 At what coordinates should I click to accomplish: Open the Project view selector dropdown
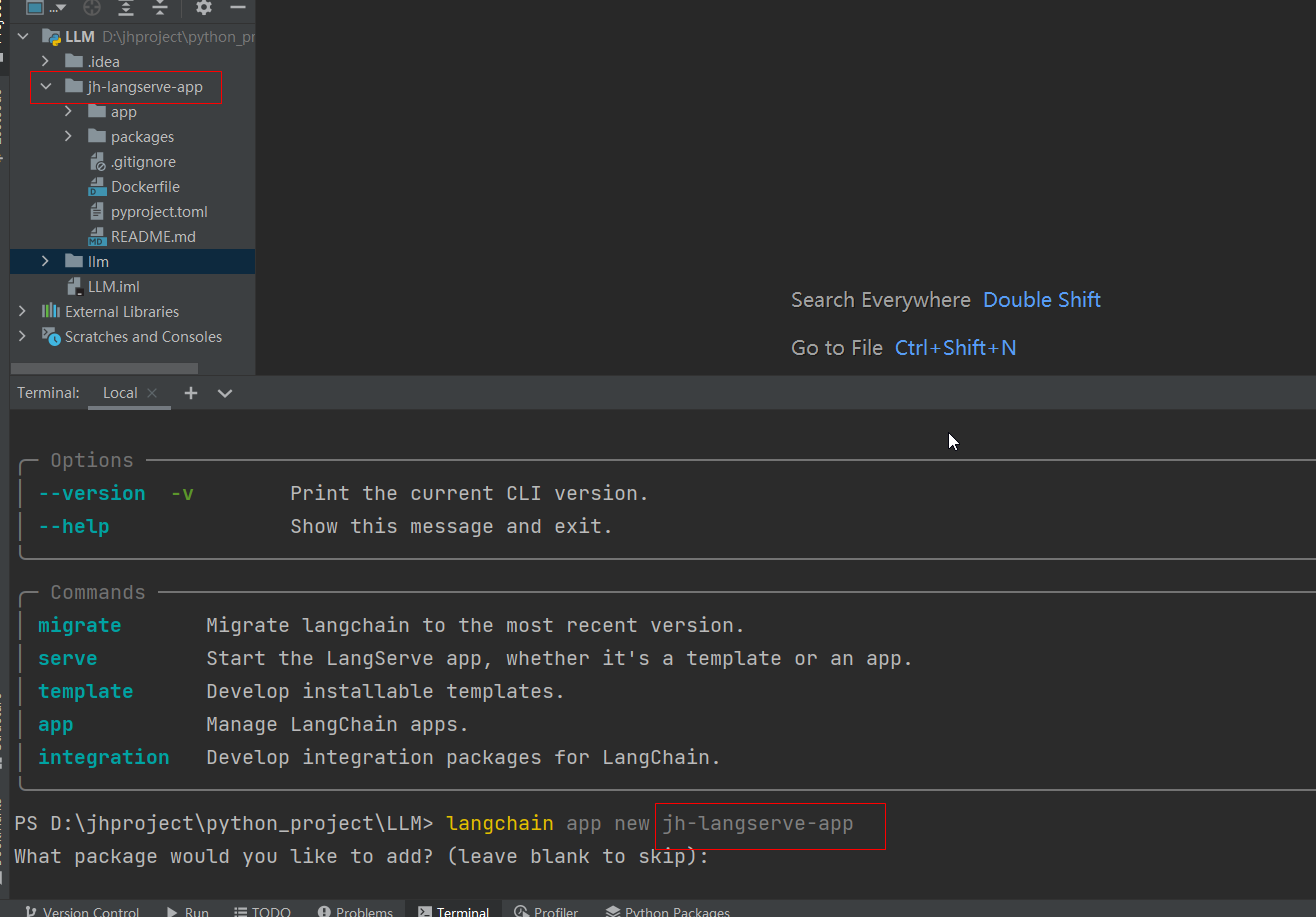[48, 7]
